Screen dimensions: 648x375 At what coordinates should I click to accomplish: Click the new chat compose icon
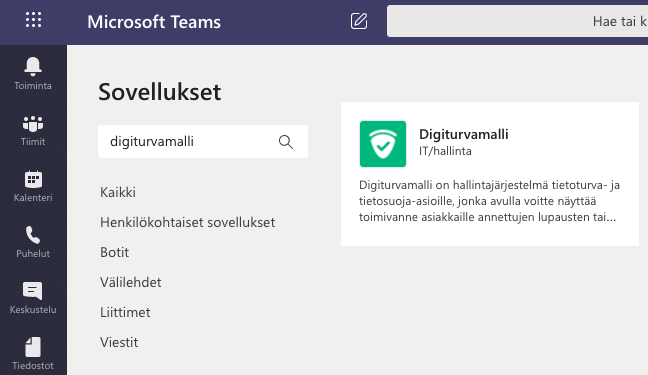coord(359,21)
